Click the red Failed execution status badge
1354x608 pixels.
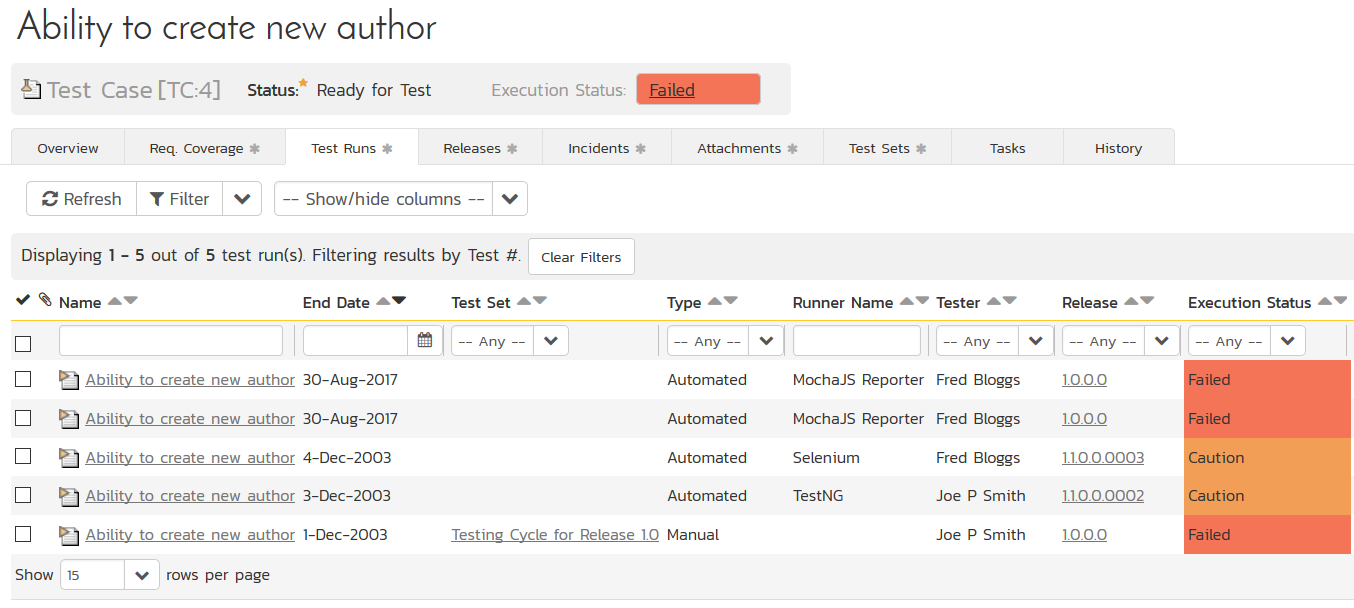(x=697, y=90)
